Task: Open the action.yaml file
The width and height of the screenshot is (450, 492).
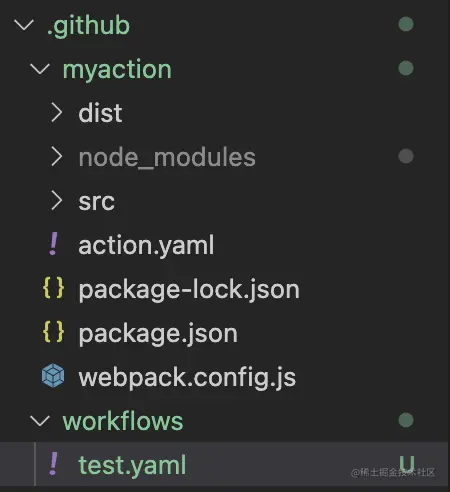Action: point(146,245)
